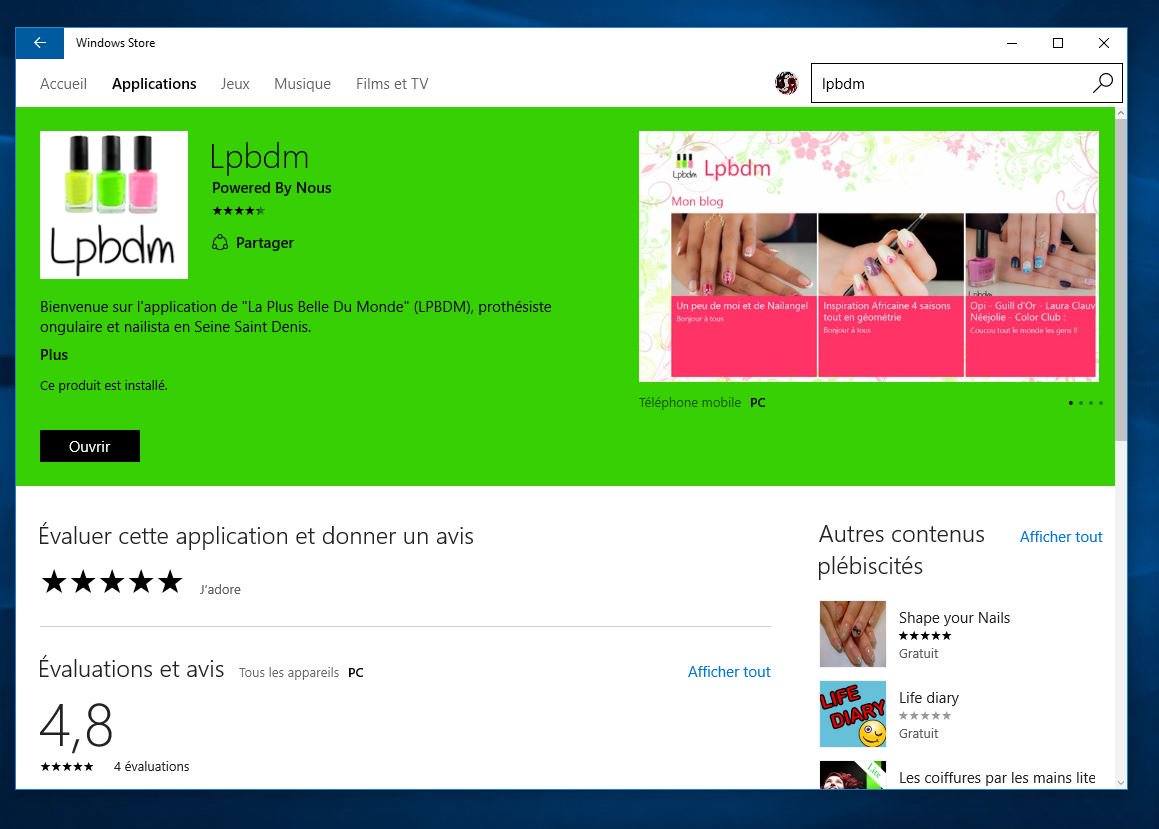Screen dimensions: 1159x829
Task: Open Les coiffures par les mains icon
Action: pyautogui.click(x=852, y=774)
